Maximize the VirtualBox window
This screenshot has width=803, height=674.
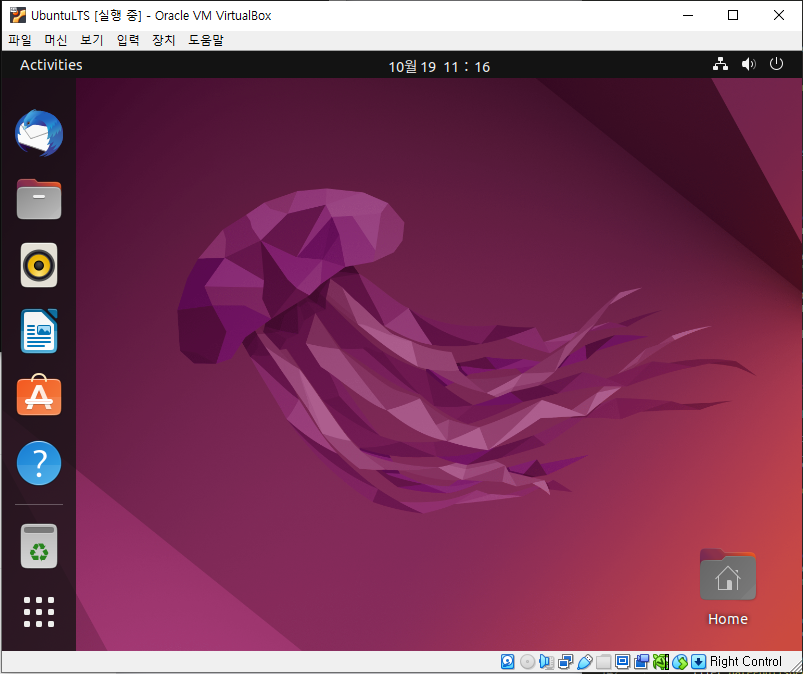[x=733, y=15]
